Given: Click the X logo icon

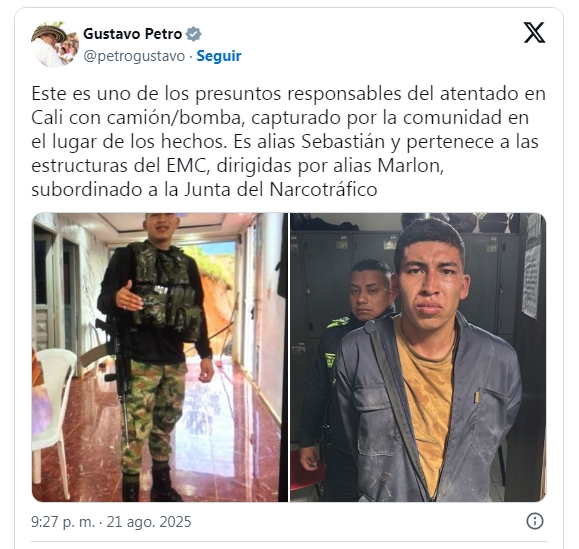Looking at the screenshot, I should pos(534,32).
